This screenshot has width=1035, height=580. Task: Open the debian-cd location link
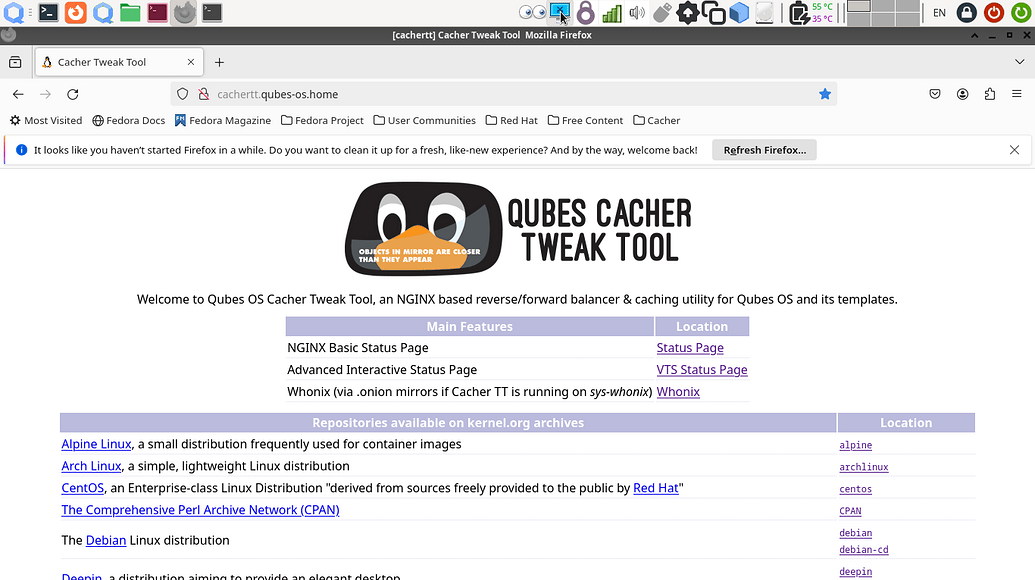pos(863,549)
